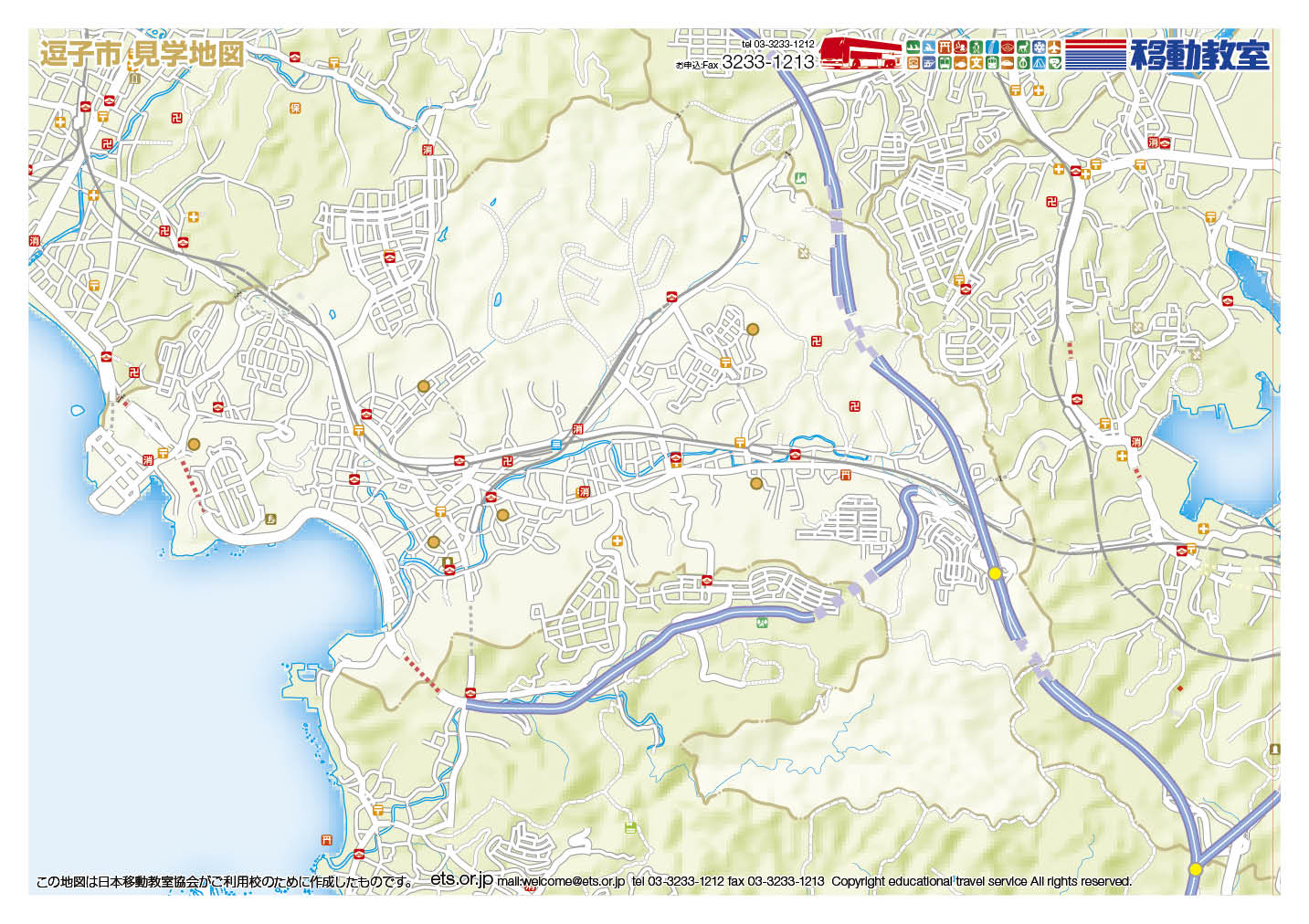Click the swimmer legend icon
Screen dimensions: 1309x924
(929, 47)
